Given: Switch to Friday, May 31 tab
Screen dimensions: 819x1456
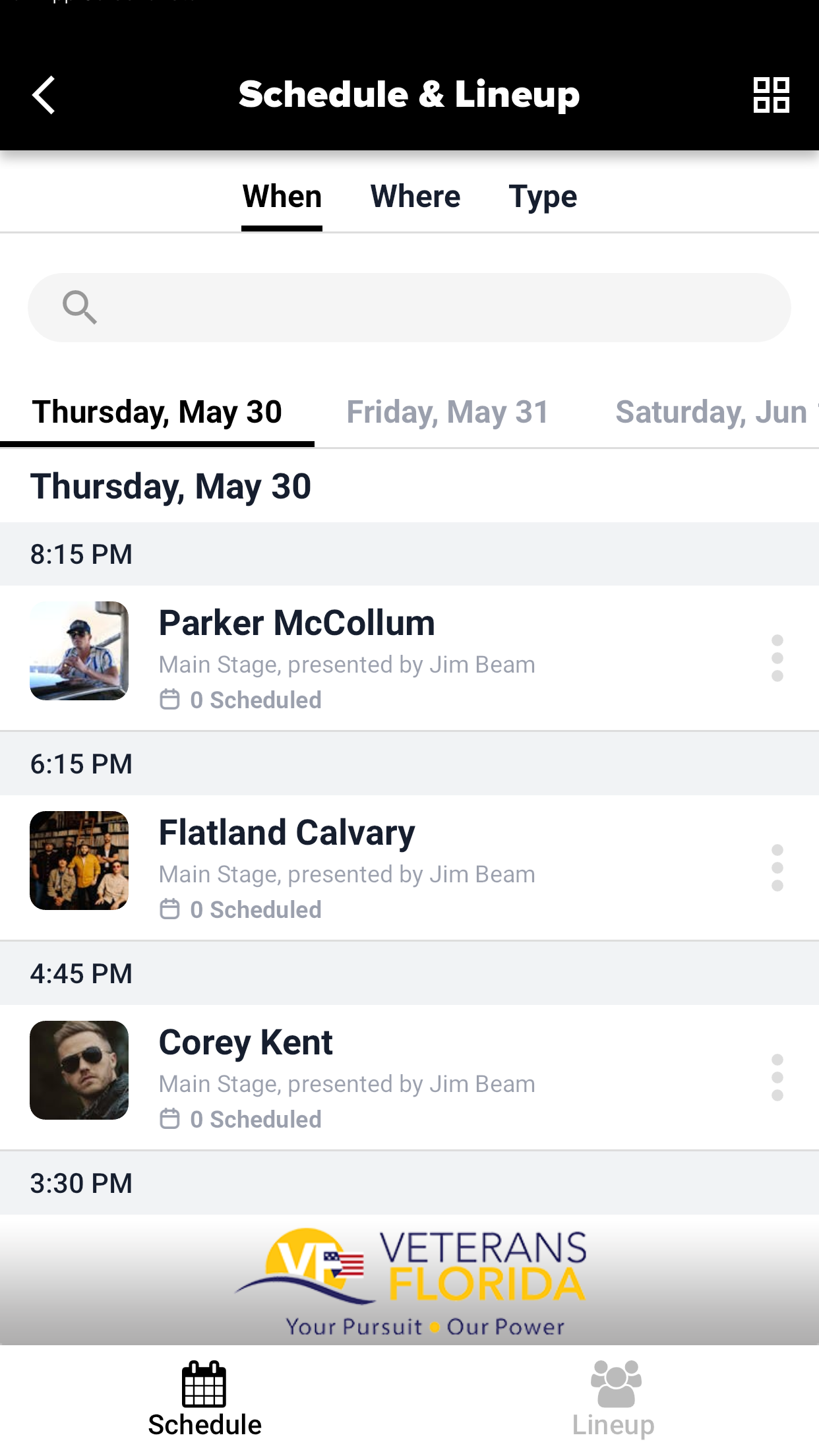Looking at the screenshot, I should coord(448,412).
